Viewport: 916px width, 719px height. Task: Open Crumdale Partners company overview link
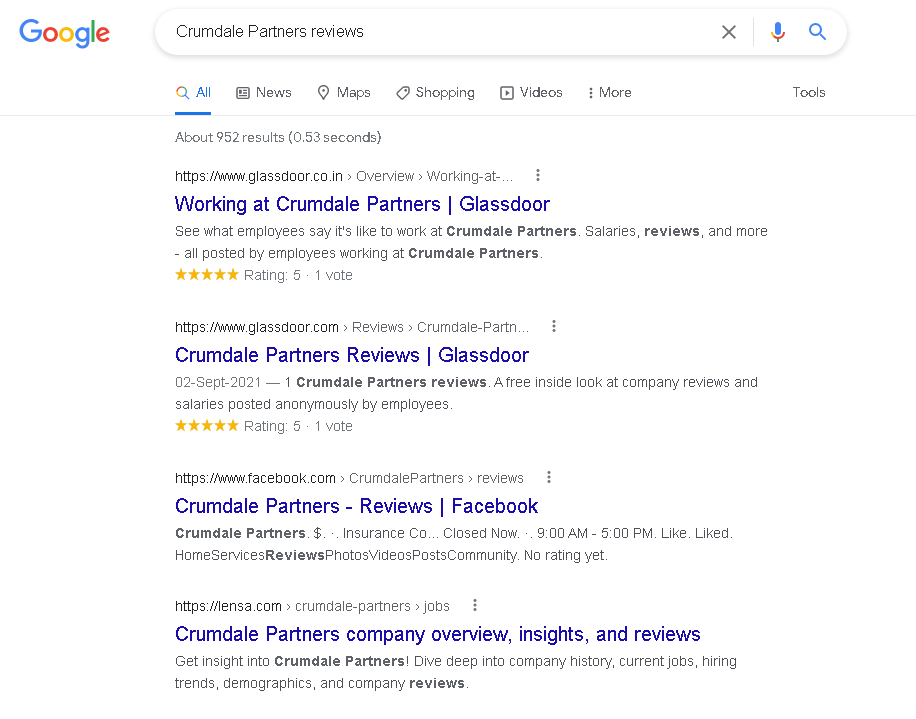(438, 634)
